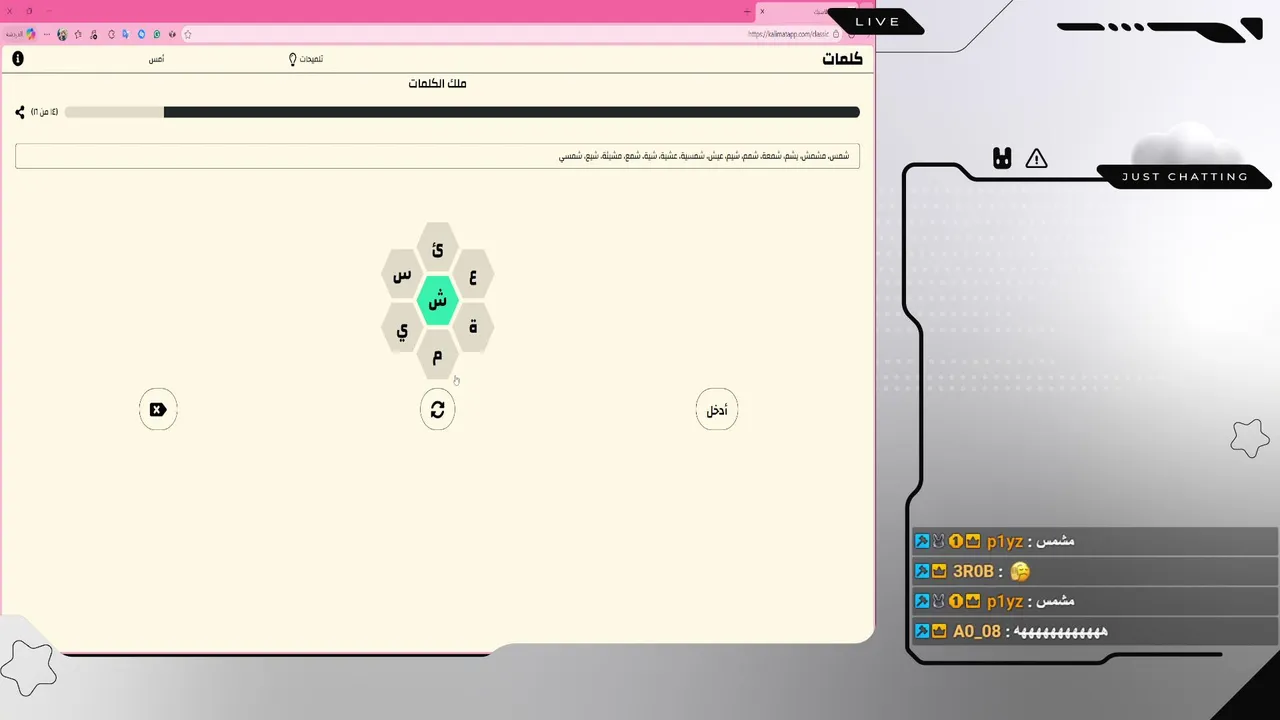Open the share icon beside progress bar
Screen dimensions: 1280x720
[x=20, y=112]
